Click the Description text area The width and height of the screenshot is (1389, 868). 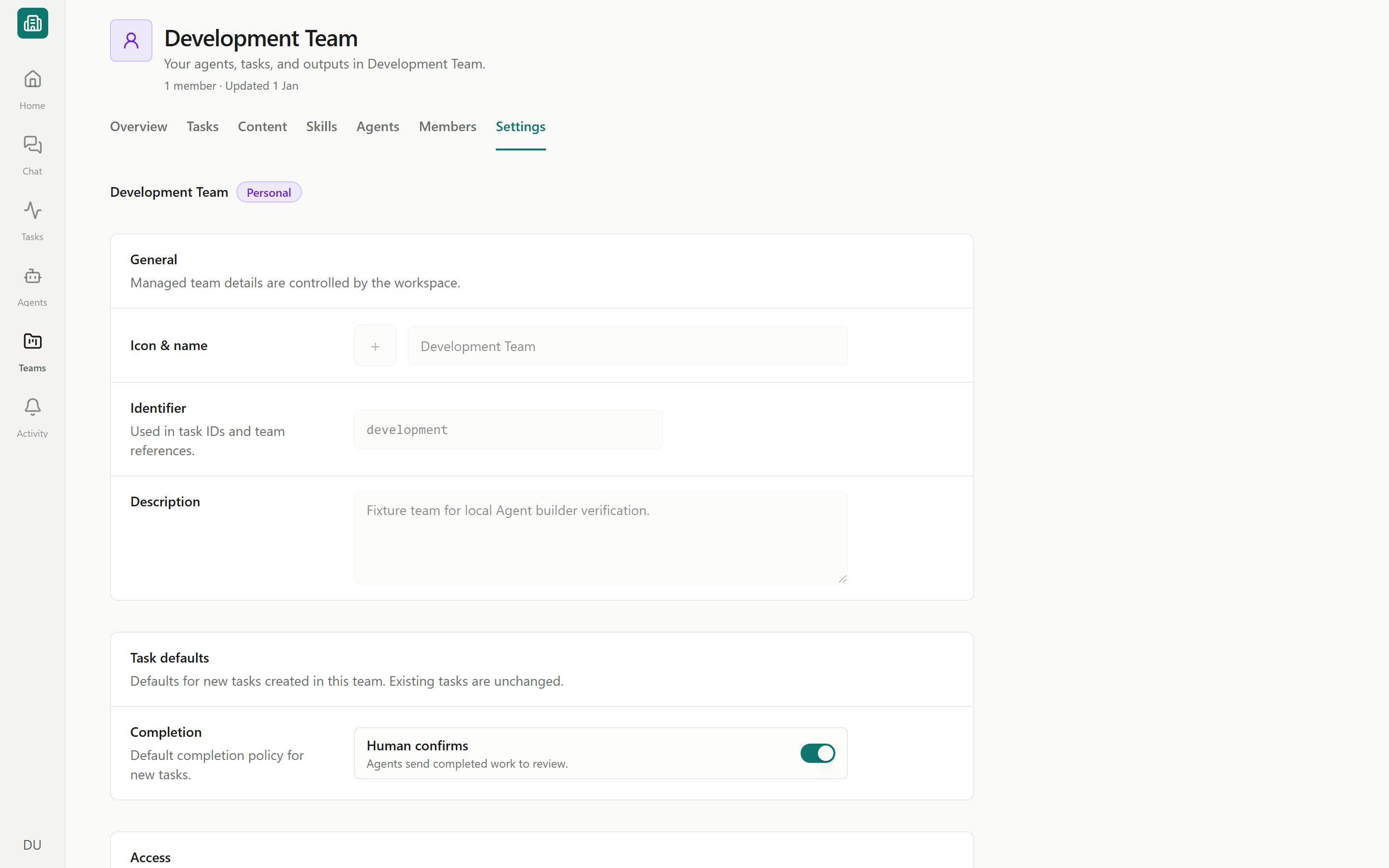coord(600,538)
